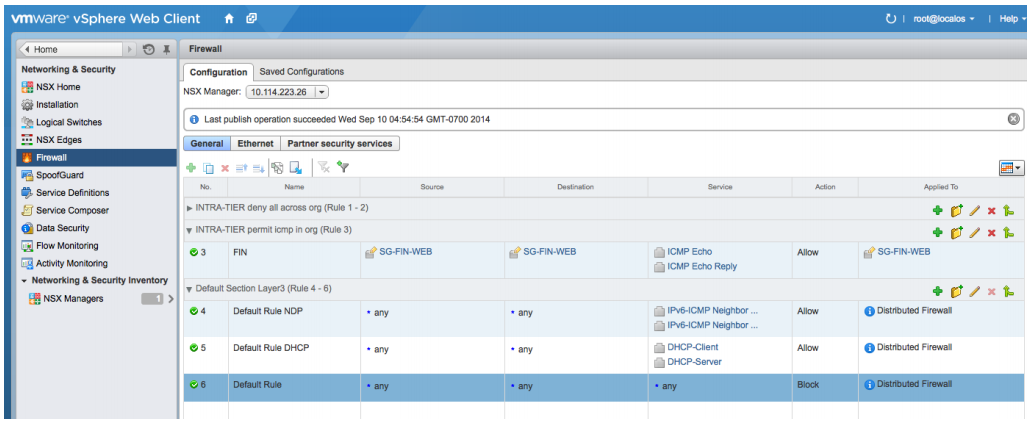
Task: Click the Default Section Layer3 green arrow icon
Action: [x=1008, y=291]
